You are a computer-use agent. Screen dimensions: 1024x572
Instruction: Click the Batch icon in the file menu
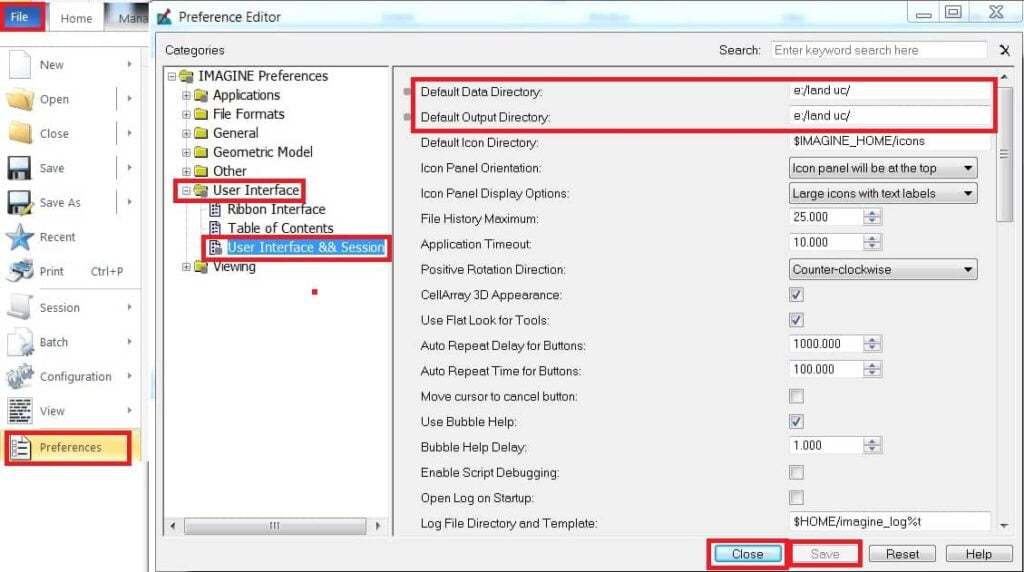pyautogui.click(x=20, y=342)
